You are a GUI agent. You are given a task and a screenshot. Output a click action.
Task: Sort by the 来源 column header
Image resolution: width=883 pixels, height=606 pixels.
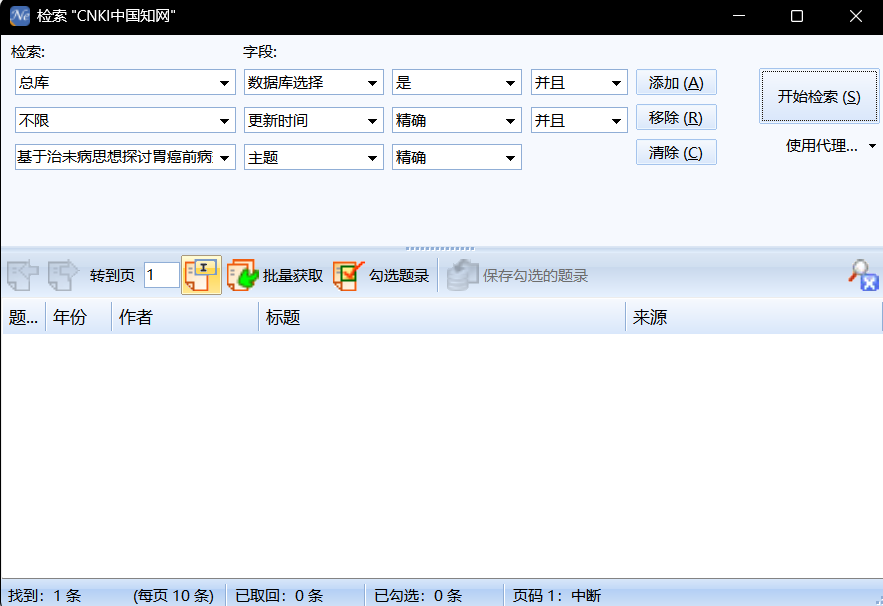(753, 317)
